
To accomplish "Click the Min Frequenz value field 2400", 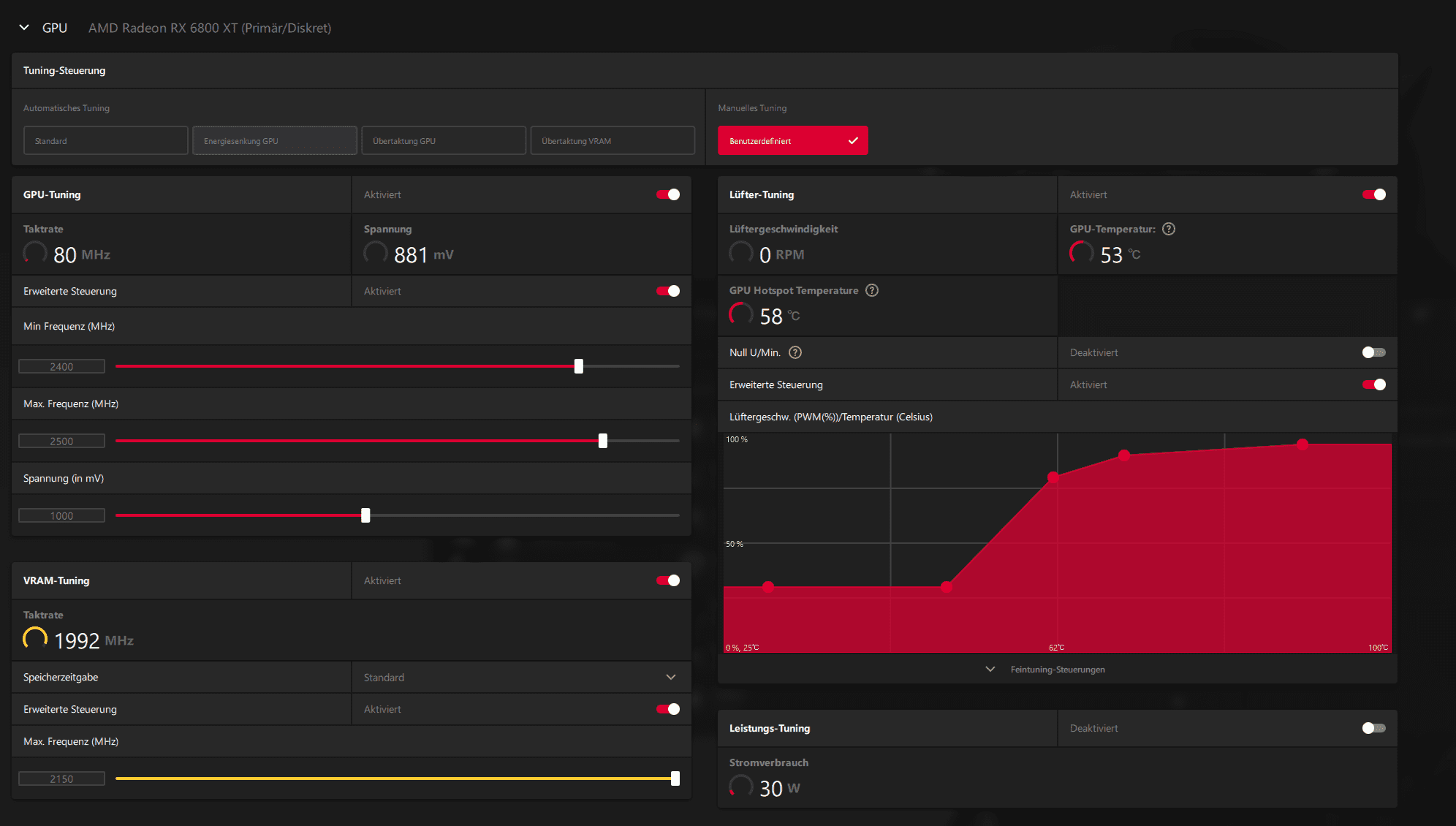I will click(61, 367).
